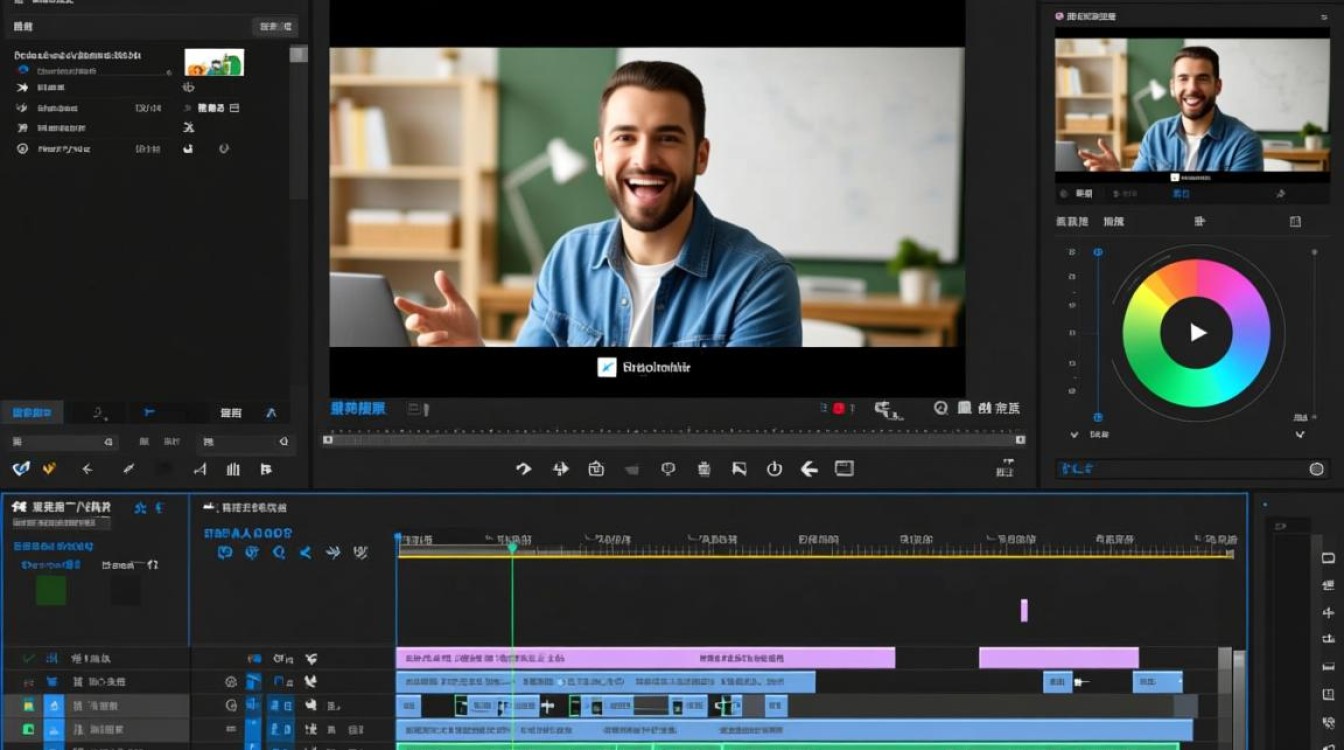Expand the chevron below the left vertical slider
The image size is (1344, 750).
click(1075, 435)
